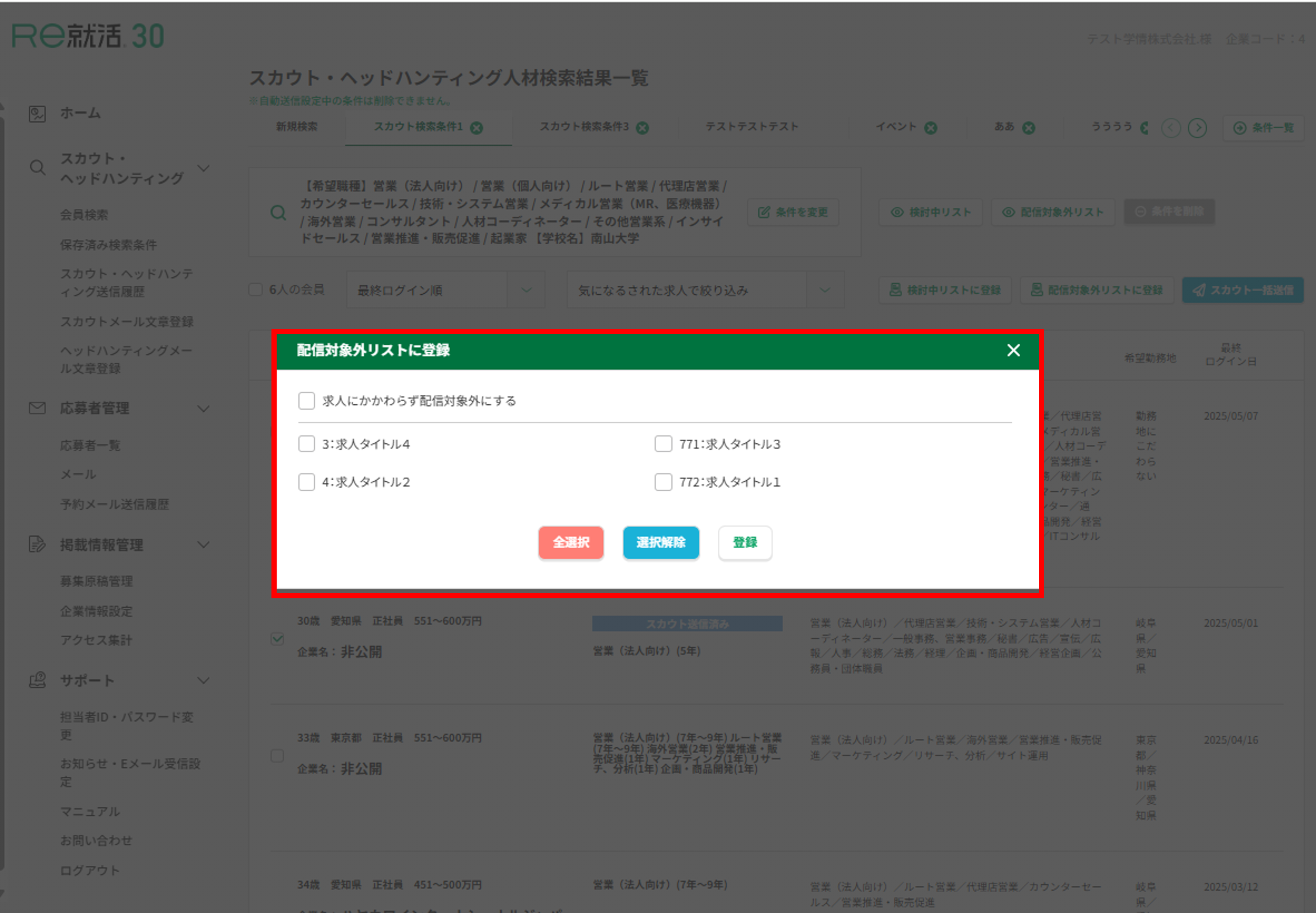Open 保存済み検索条件 in the sidebar
This screenshot has height=913, width=1316.
(108, 245)
